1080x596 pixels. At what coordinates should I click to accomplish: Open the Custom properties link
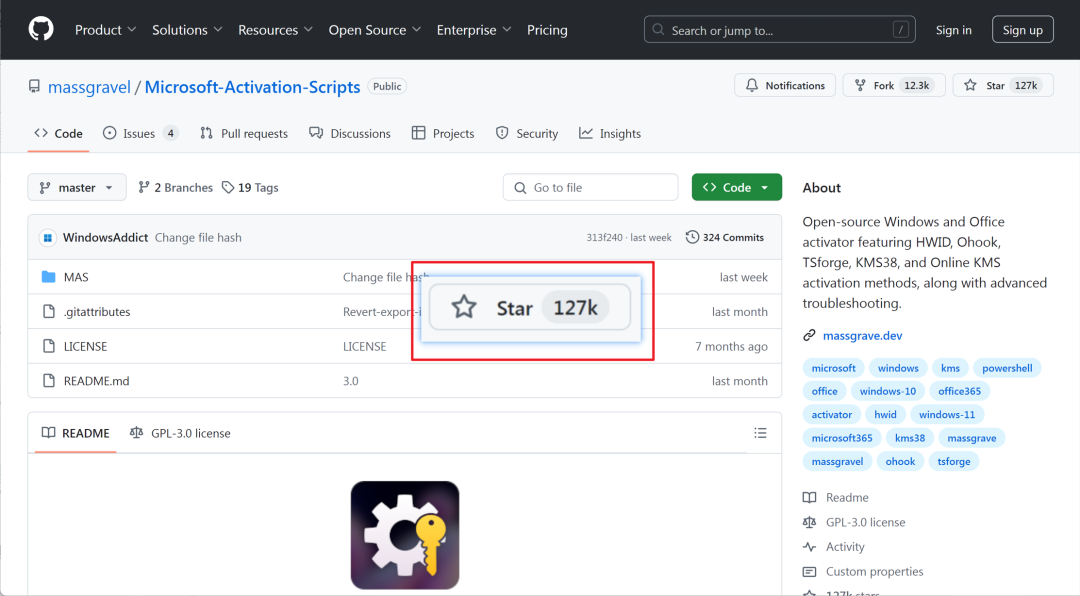click(863, 572)
